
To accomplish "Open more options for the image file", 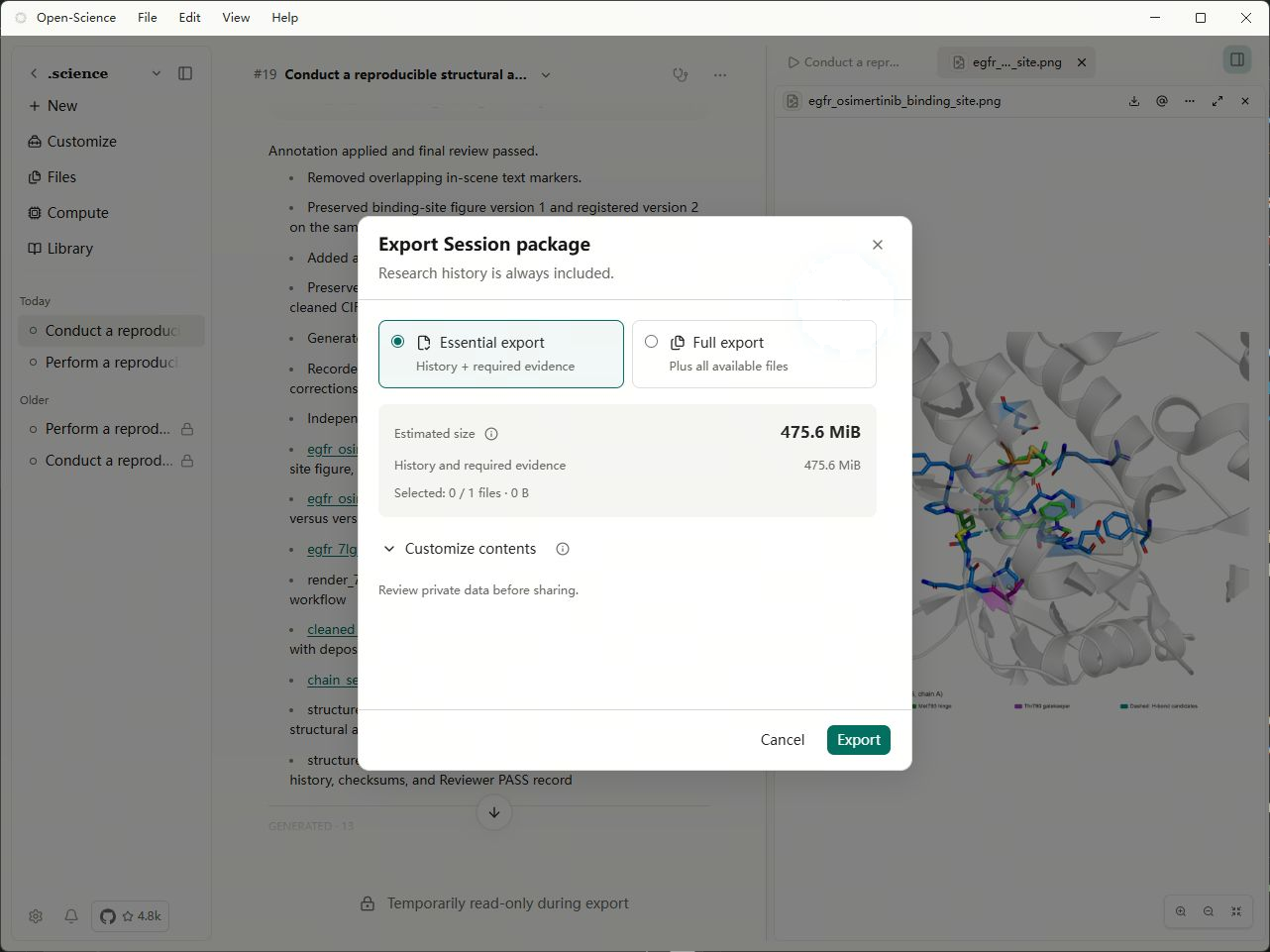I will (1190, 101).
